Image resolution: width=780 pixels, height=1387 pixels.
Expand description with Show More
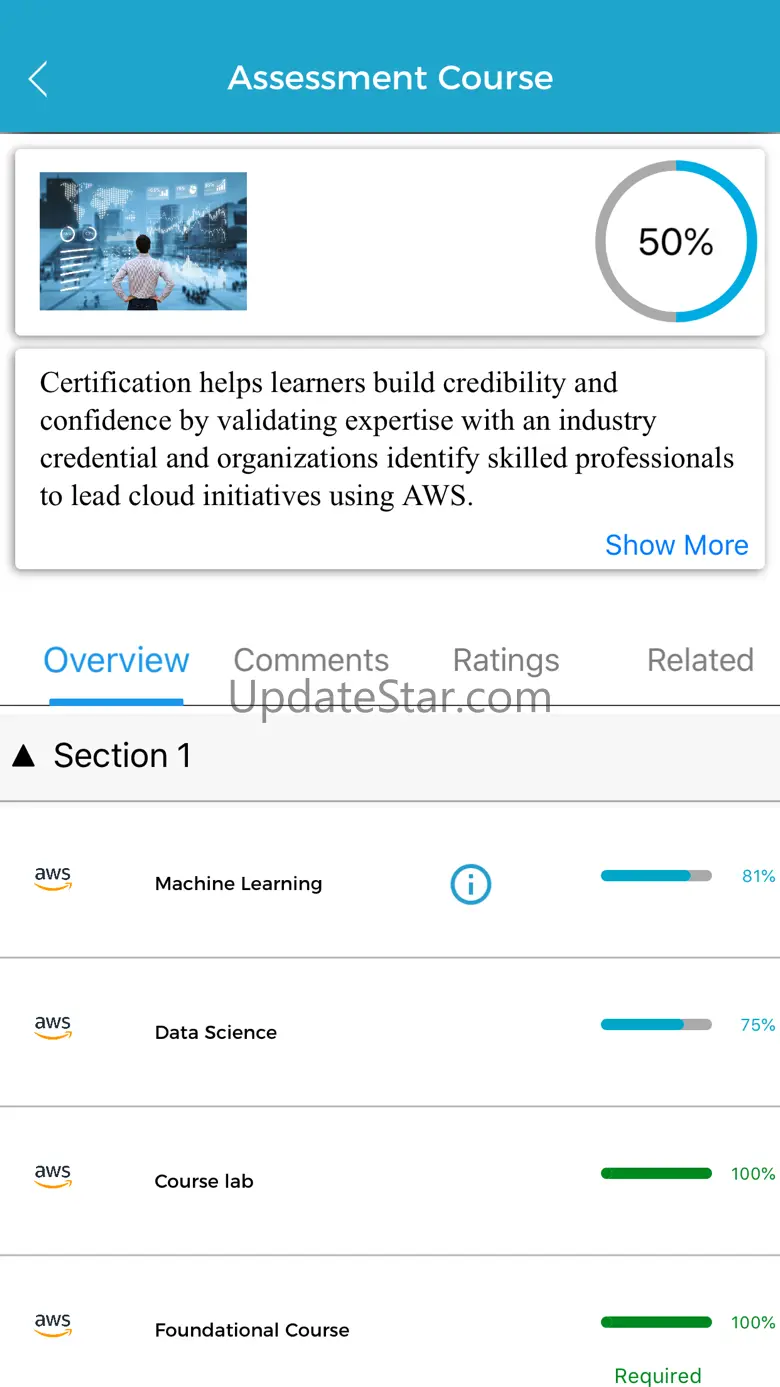tap(677, 545)
